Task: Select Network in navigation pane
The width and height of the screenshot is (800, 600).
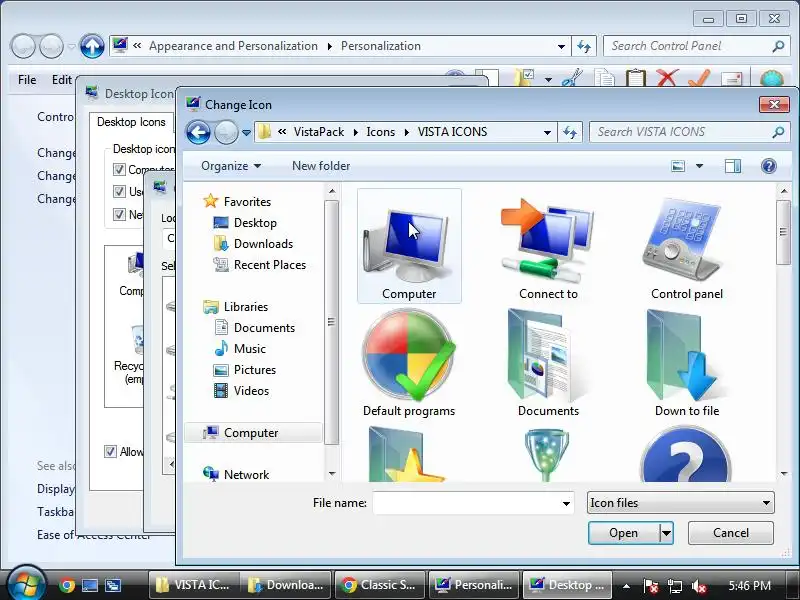Action: 236,474
